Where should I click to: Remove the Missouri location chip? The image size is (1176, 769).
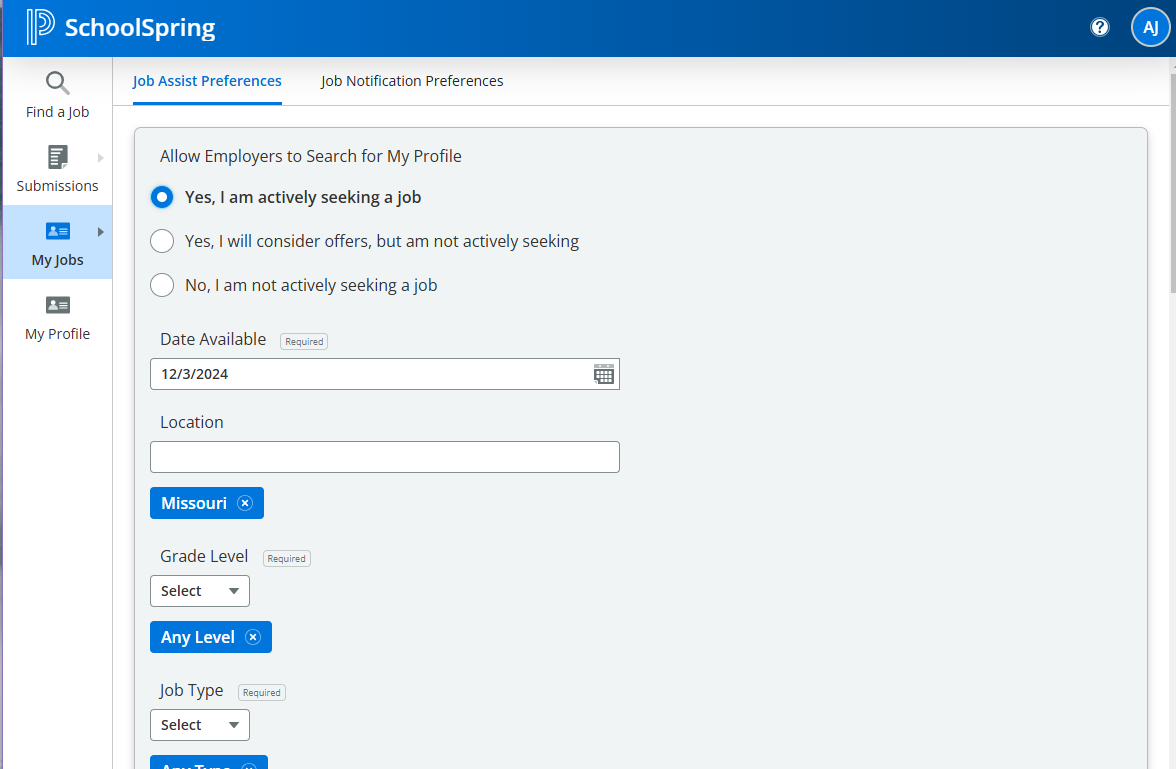[x=245, y=502]
